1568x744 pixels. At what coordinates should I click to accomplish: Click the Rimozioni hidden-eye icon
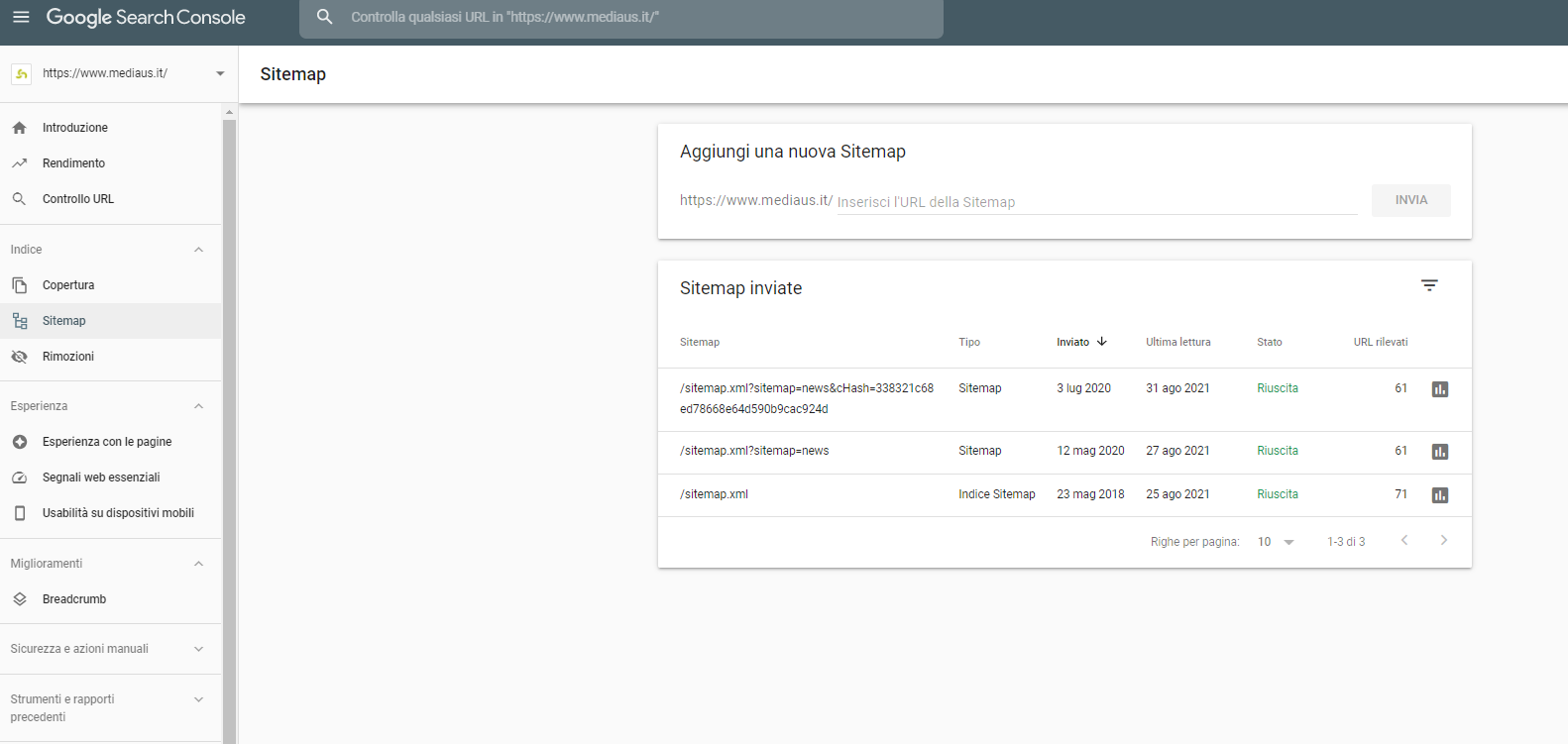pyautogui.click(x=19, y=357)
